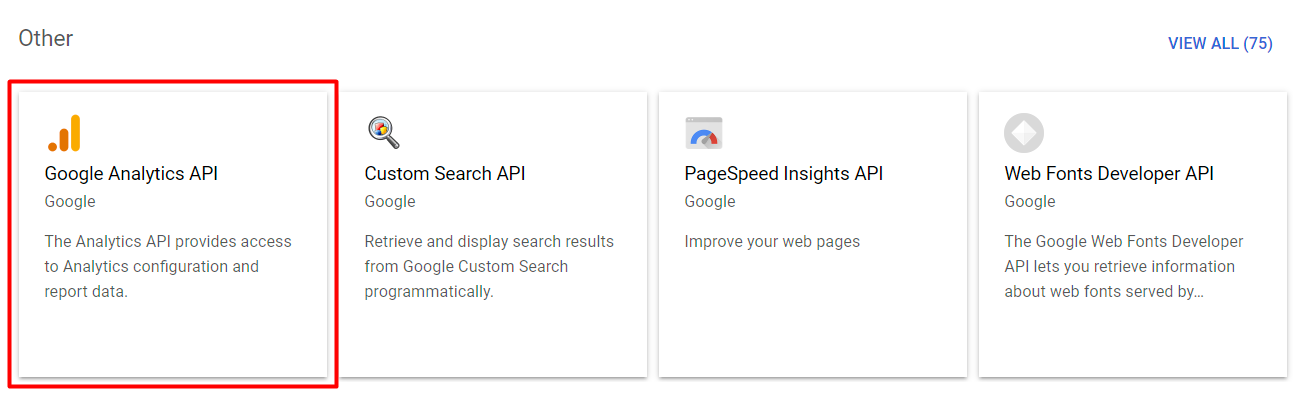Click the Google Analytics bar chart icon
The image size is (1305, 397).
click(x=64, y=133)
